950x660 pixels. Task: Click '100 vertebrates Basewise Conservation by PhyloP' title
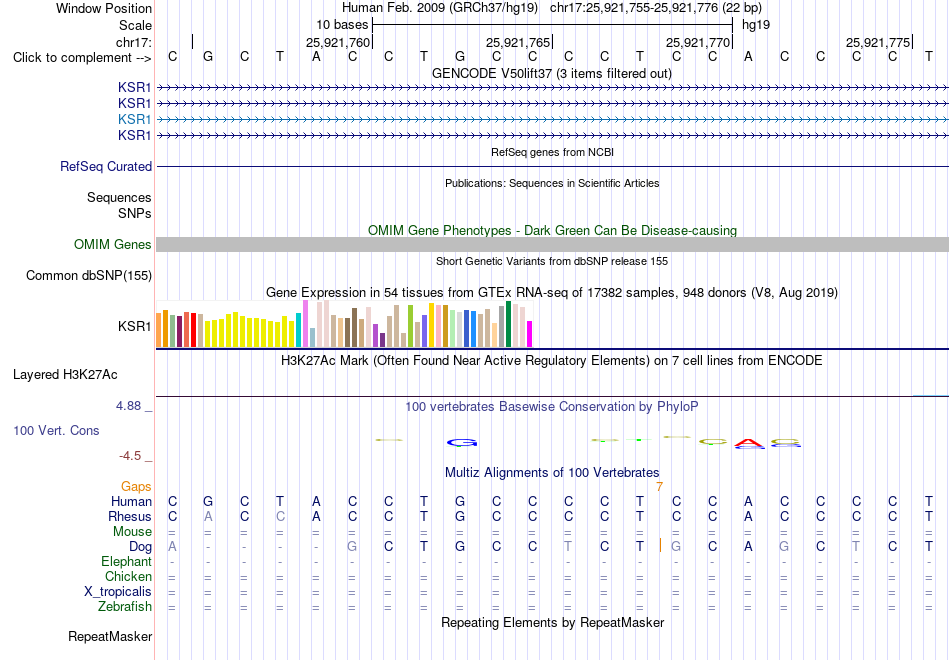(552, 407)
